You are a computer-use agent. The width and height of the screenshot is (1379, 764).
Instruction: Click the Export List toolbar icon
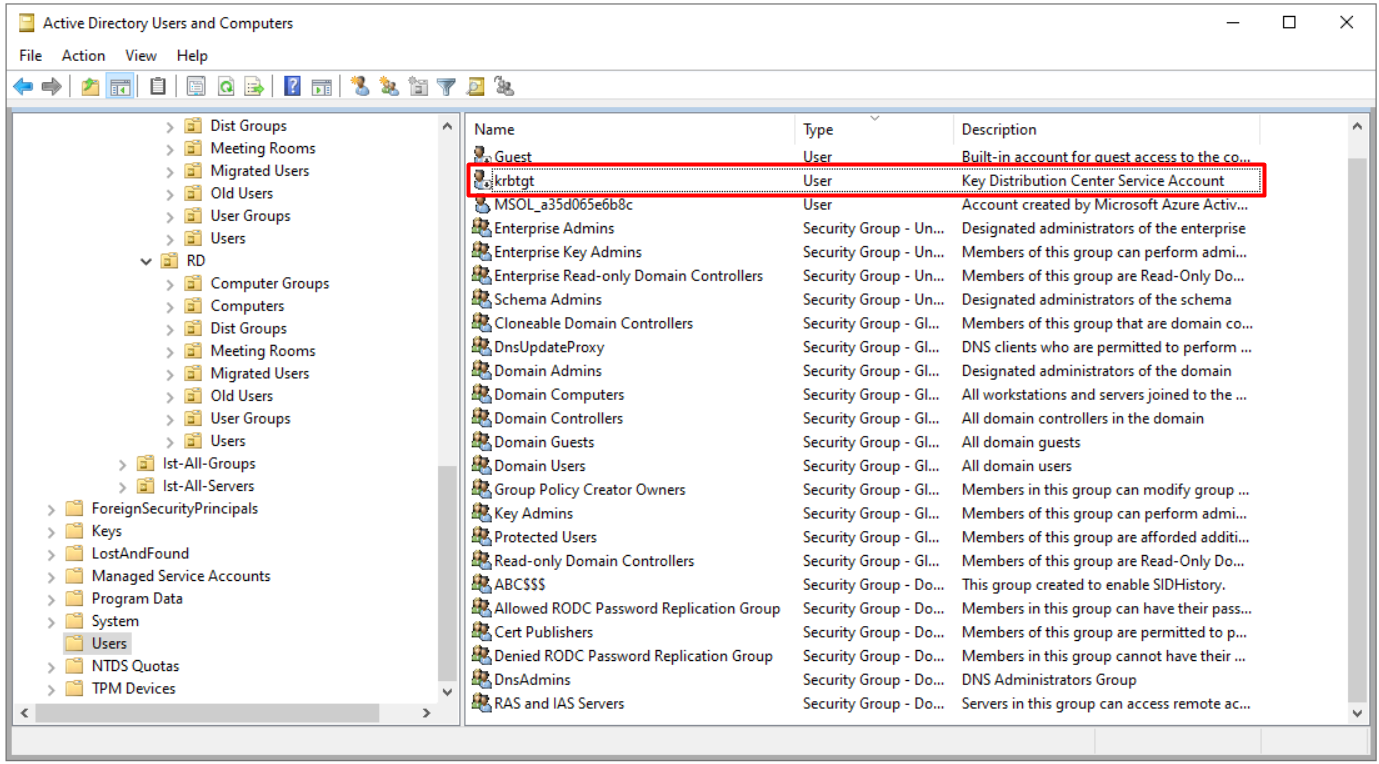coord(254,87)
